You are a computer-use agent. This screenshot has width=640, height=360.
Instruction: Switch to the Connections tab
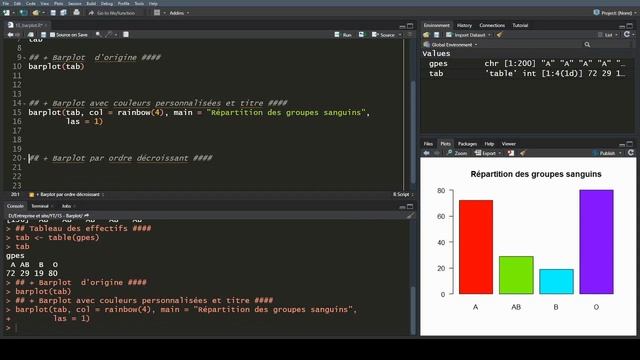click(492, 25)
